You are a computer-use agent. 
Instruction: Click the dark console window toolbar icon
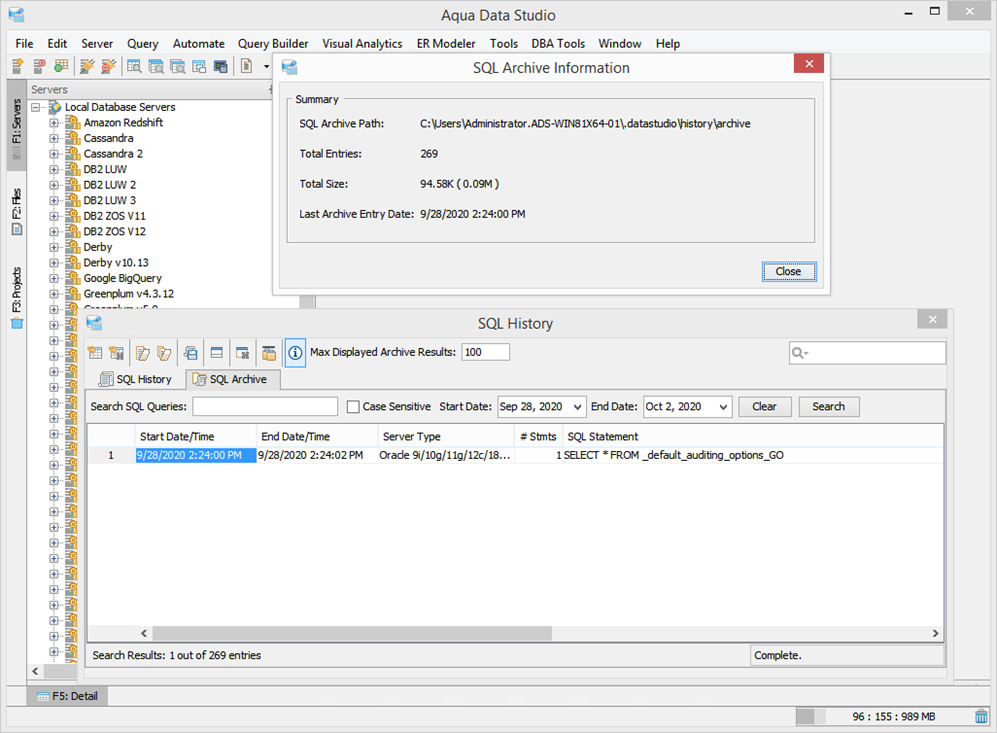coord(221,65)
